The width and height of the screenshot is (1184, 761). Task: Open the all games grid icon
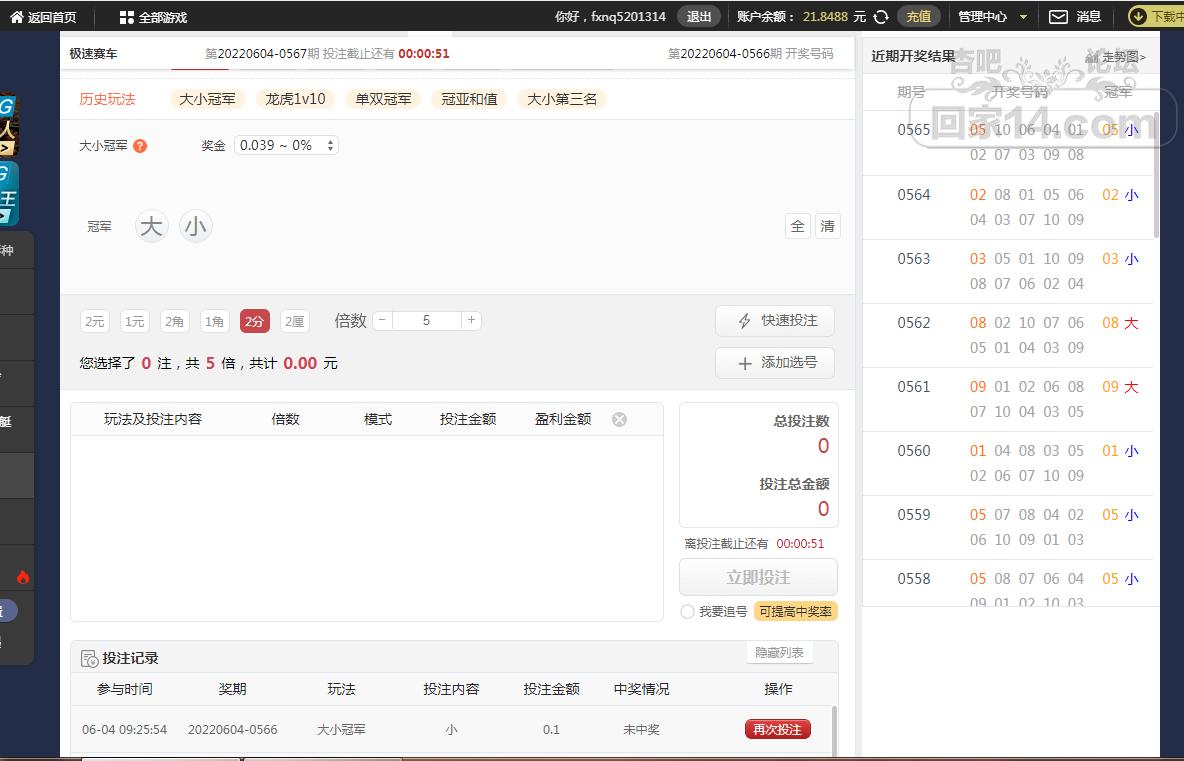(x=126, y=17)
